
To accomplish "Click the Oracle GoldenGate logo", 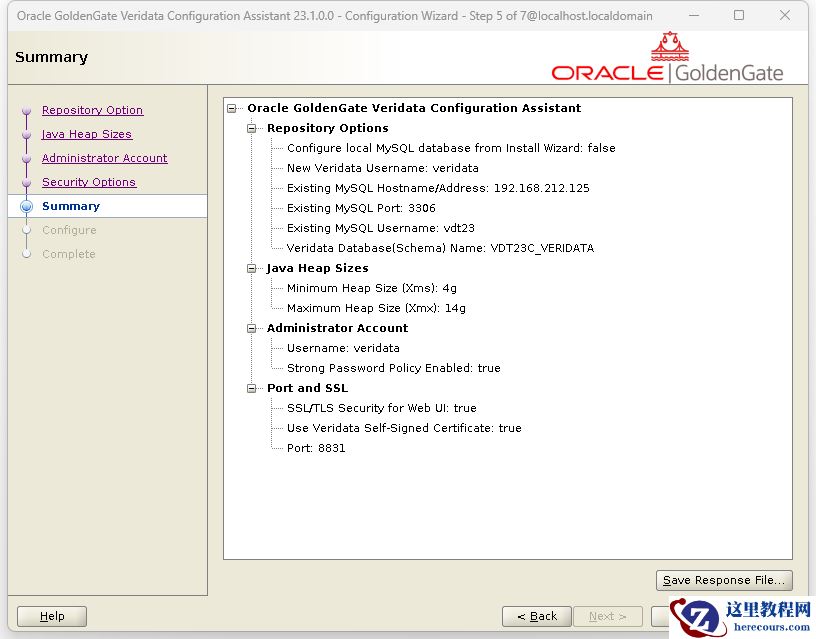I will click(x=667, y=57).
